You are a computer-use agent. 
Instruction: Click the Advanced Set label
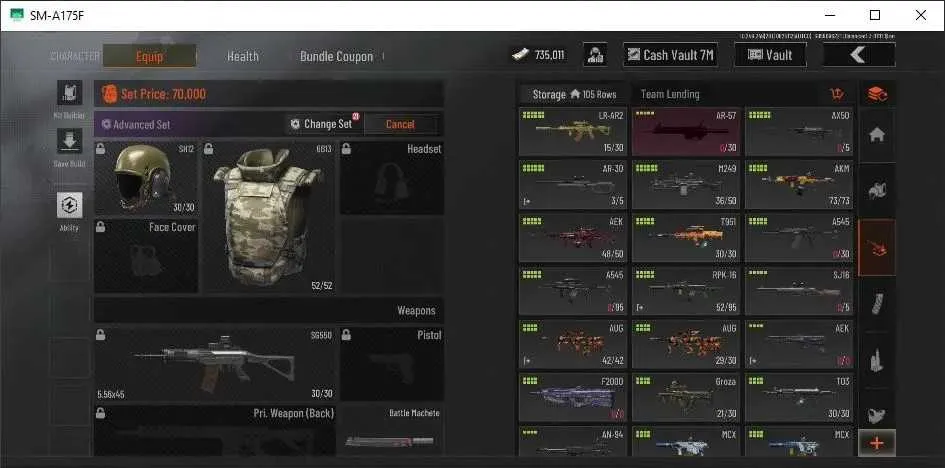(136, 125)
